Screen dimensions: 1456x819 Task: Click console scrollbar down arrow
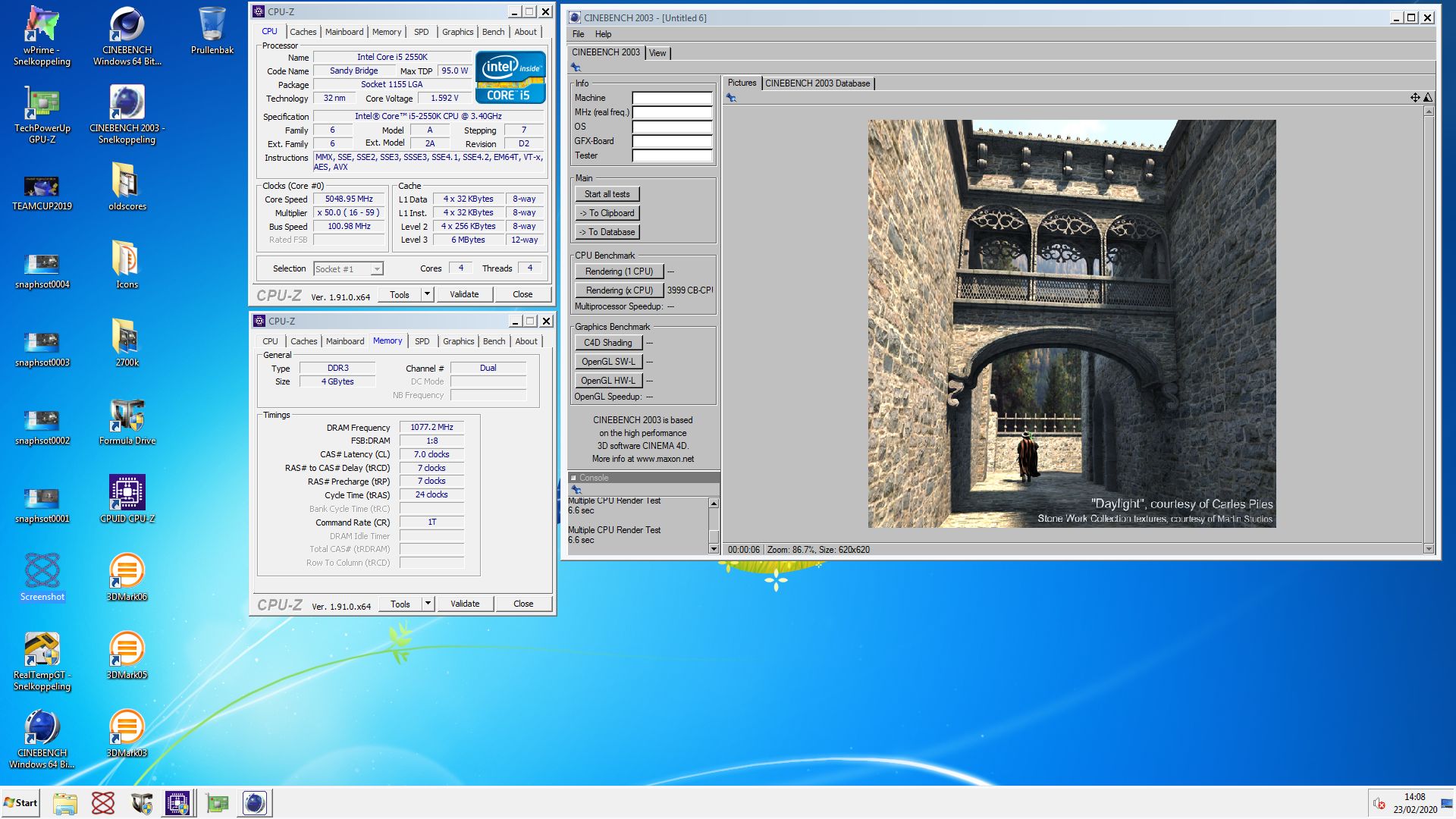point(713,548)
